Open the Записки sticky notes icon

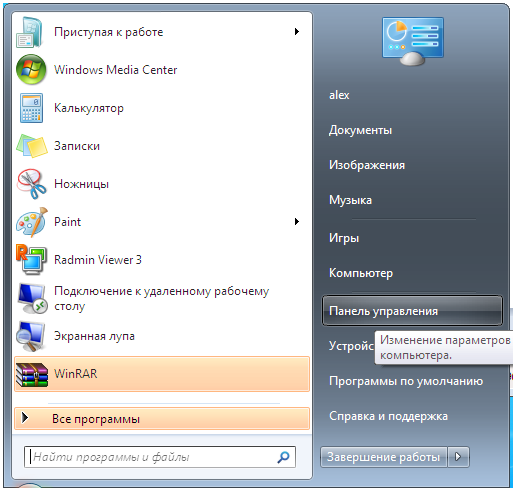pyautogui.click(x=32, y=146)
